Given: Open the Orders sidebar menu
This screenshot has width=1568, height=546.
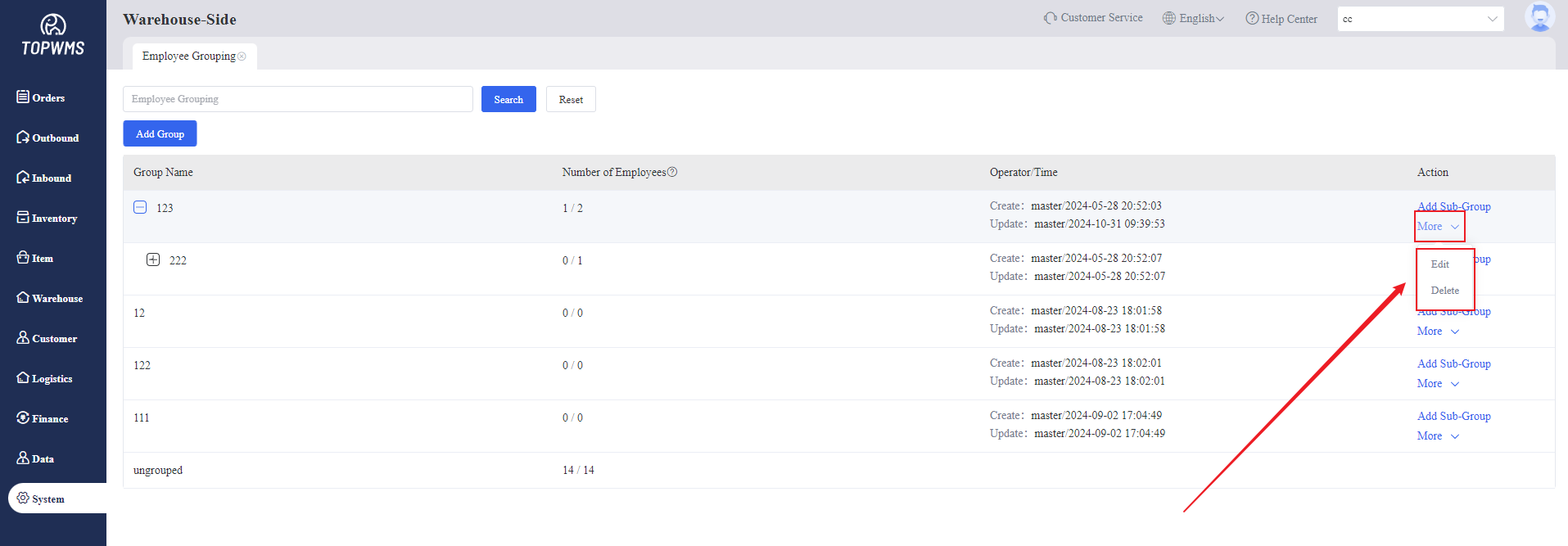Looking at the screenshot, I should (x=41, y=97).
